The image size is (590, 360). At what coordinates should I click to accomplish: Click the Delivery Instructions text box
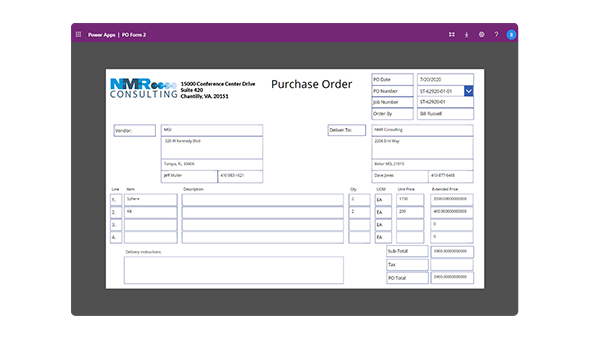click(x=234, y=270)
